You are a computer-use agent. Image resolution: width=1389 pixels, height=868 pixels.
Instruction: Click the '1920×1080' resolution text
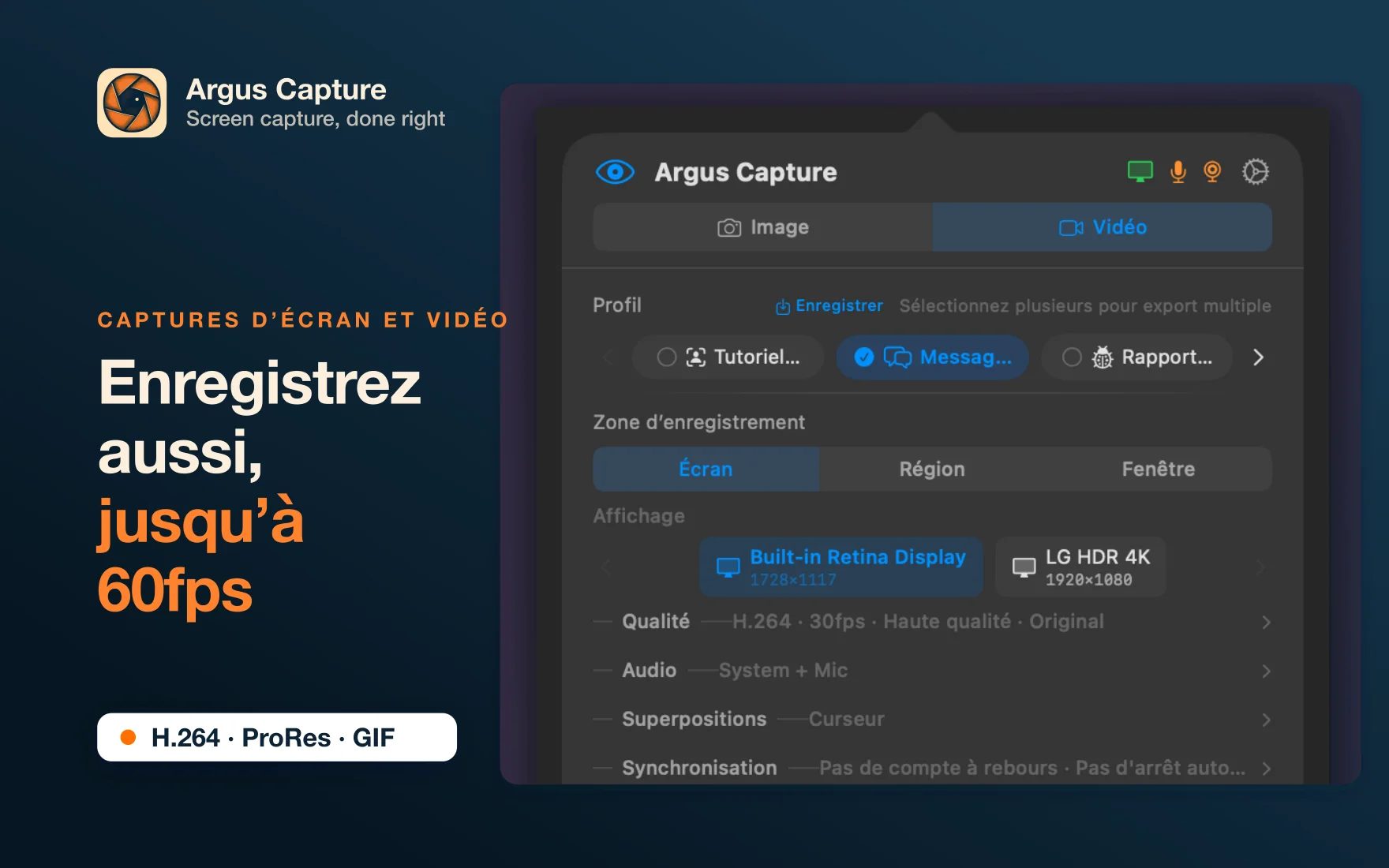point(1089,580)
